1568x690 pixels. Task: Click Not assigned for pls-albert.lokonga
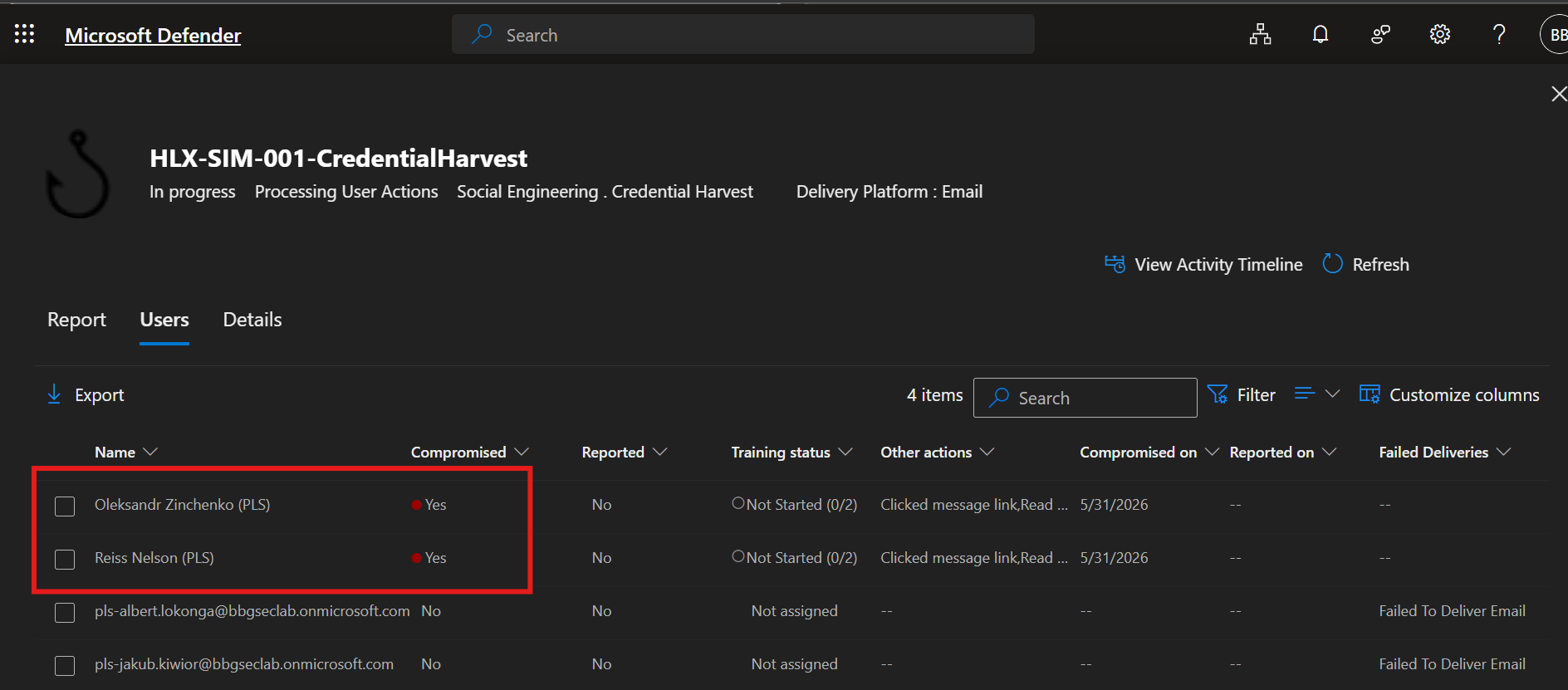(x=794, y=610)
